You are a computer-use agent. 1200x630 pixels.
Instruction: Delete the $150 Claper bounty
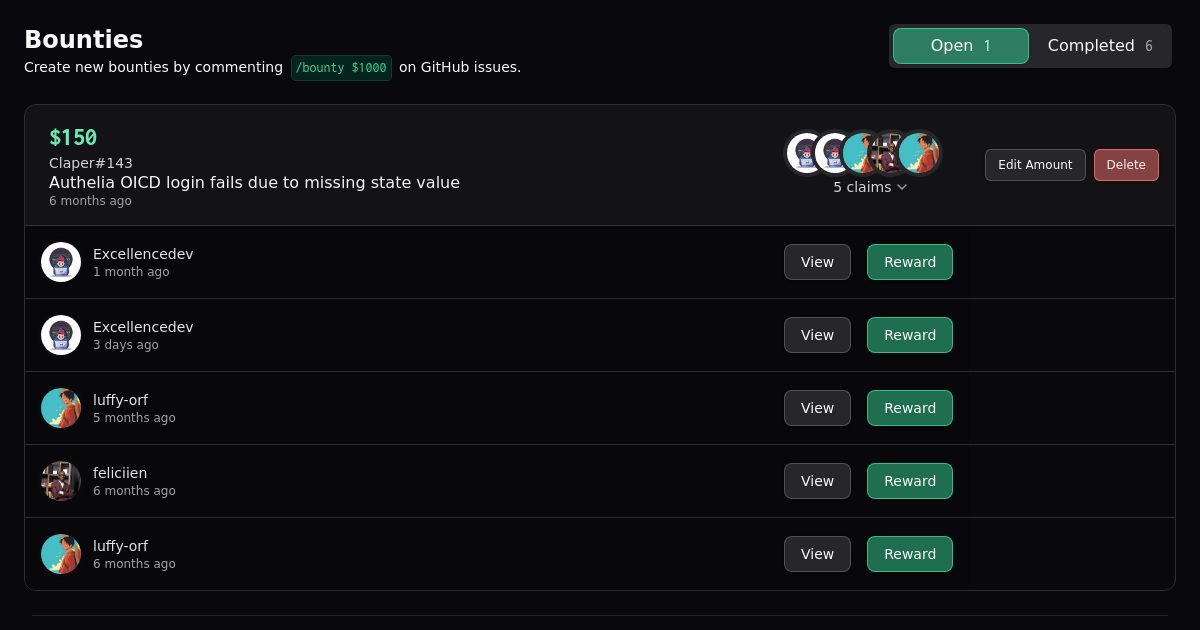coord(1126,165)
